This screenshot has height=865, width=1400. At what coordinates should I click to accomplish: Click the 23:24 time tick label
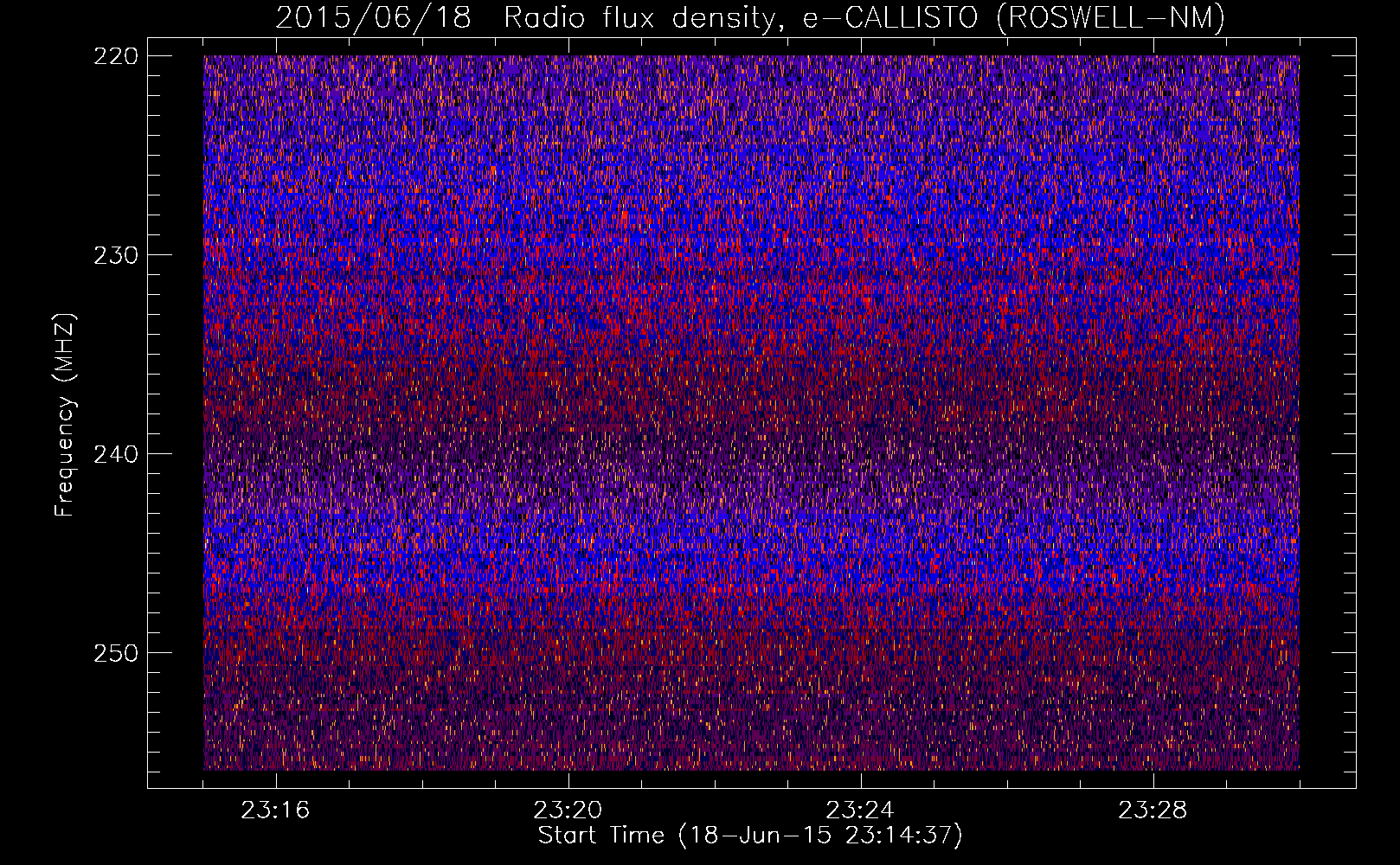(x=860, y=811)
